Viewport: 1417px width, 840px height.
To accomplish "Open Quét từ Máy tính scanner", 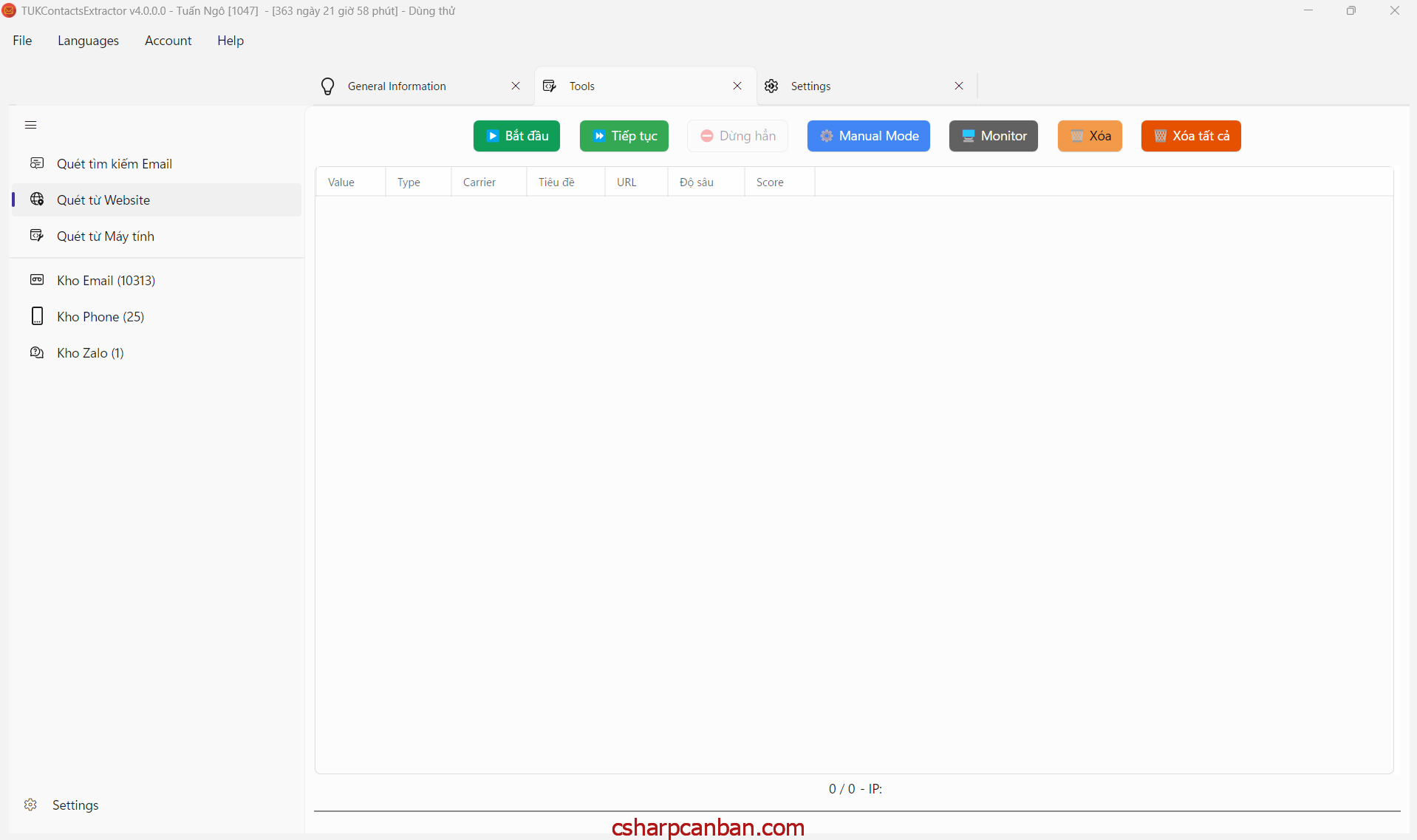I will tap(106, 236).
